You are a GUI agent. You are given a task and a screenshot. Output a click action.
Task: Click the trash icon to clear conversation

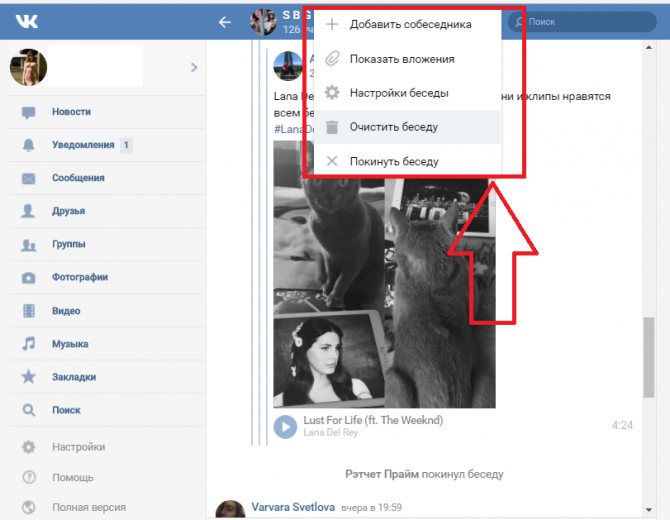332,127
